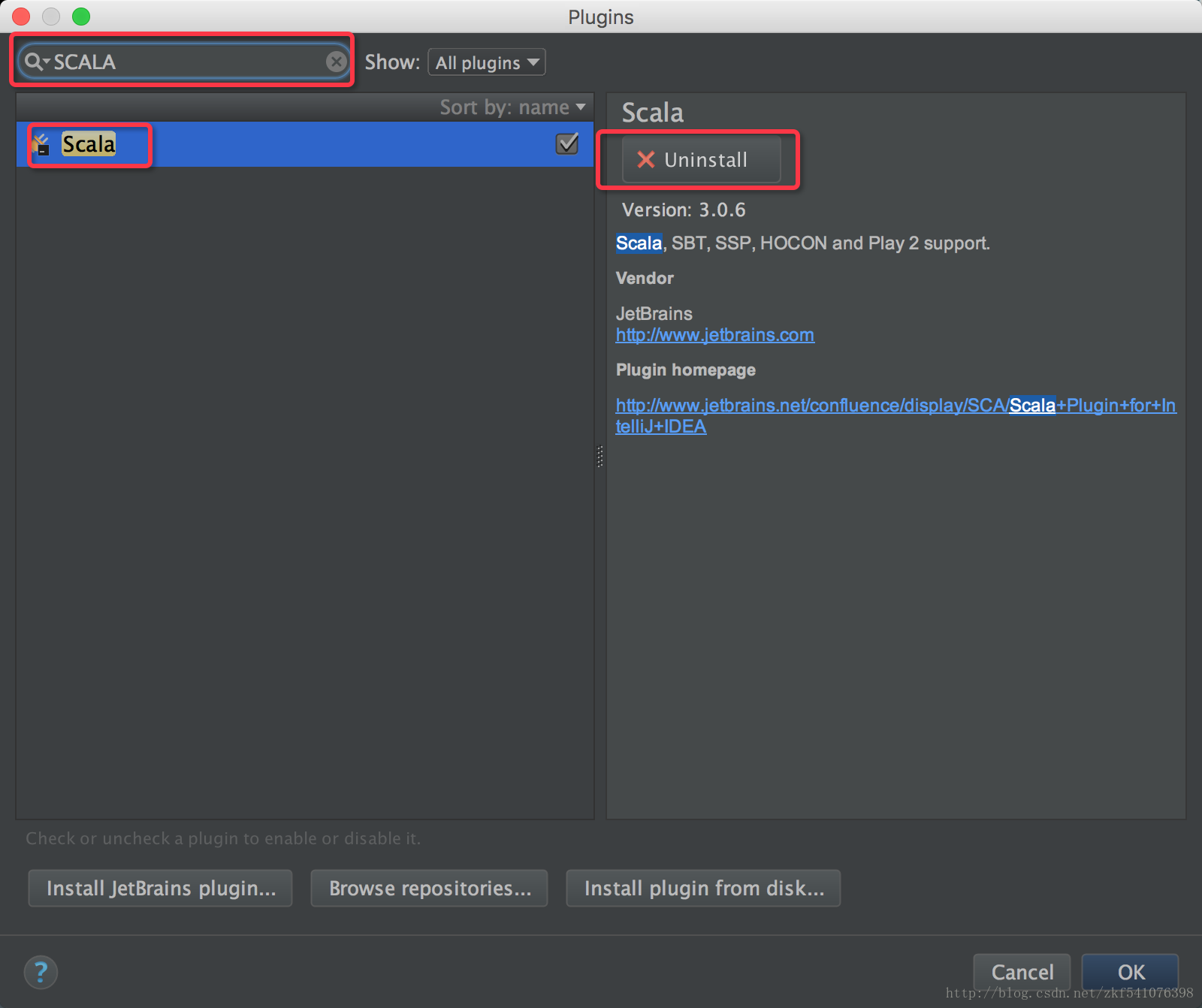Click the Scala title in details panel
This screenshot has height=1008, width=1202.
(x=653, y=113)
